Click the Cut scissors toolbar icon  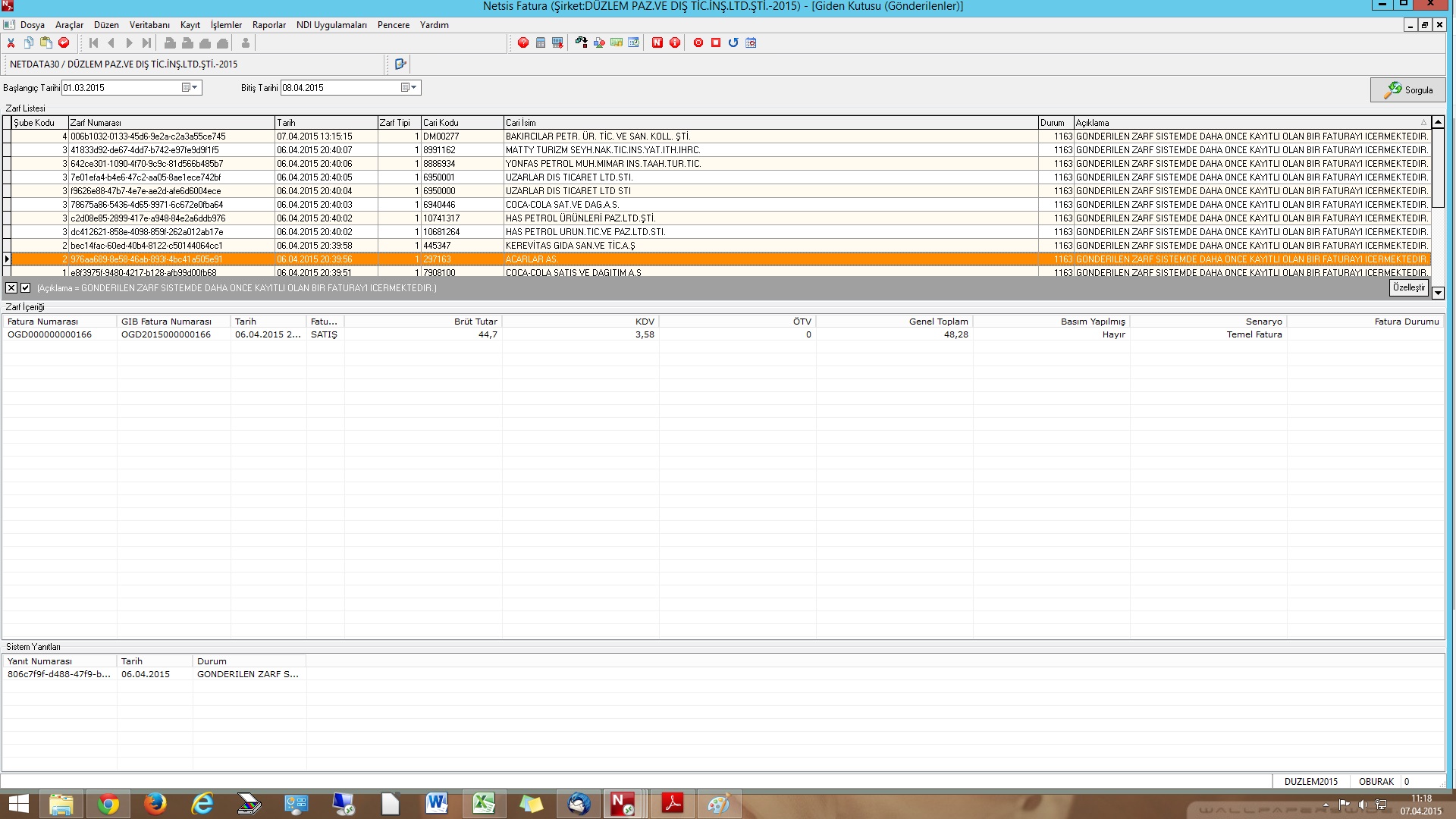[x=11, y=43]
